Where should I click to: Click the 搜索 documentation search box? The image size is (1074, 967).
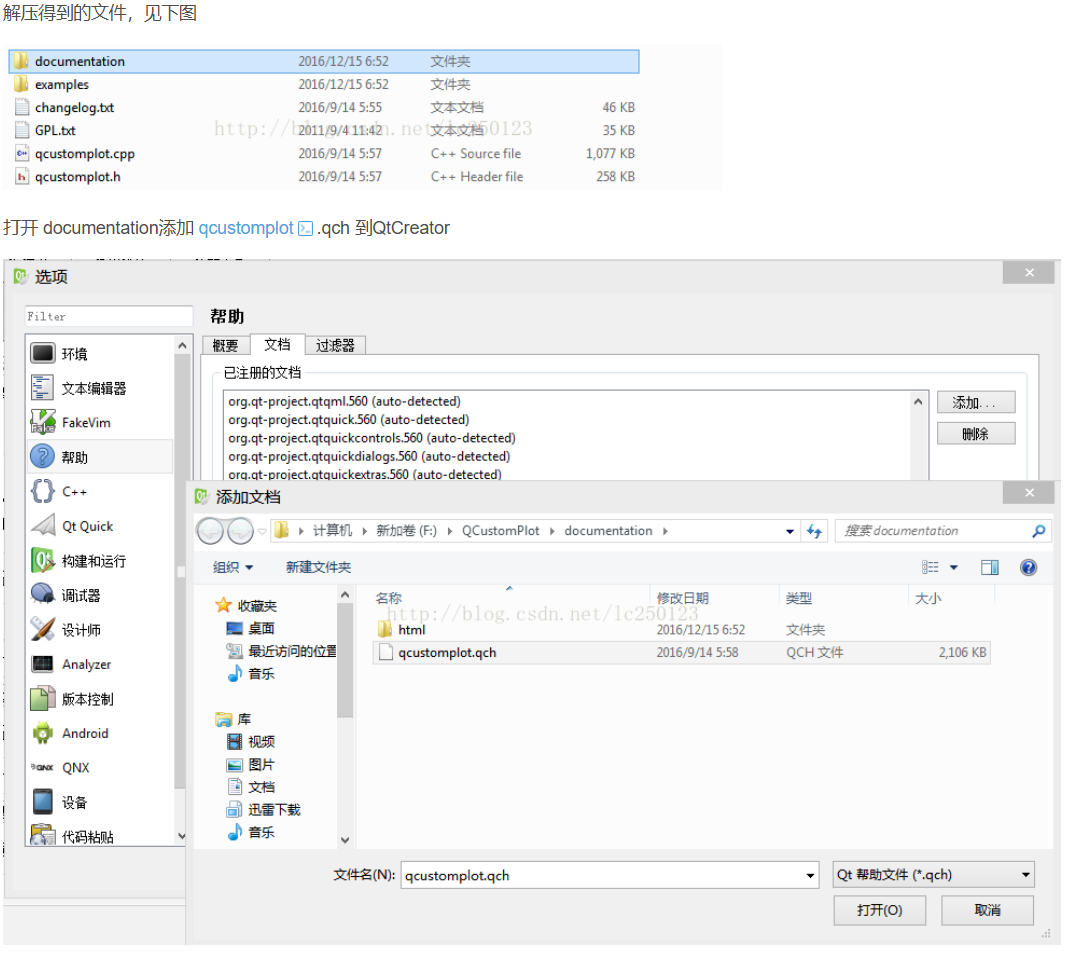click(x=933, y=531)
